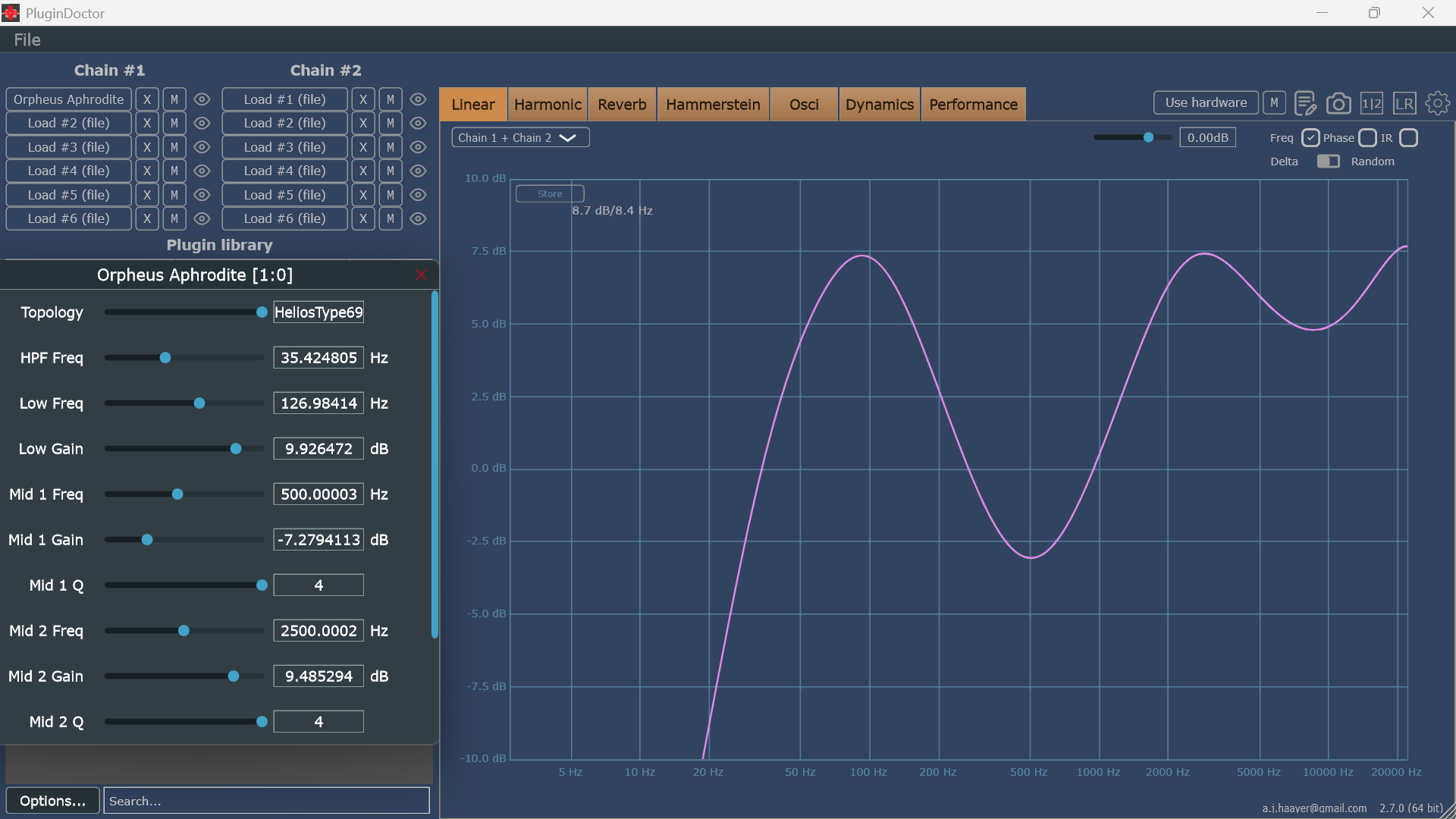Viewport: 1456px width, 819px height.
Task: Click the plugin library Search field
Action: pyautogui.click(x=266, y=801)
